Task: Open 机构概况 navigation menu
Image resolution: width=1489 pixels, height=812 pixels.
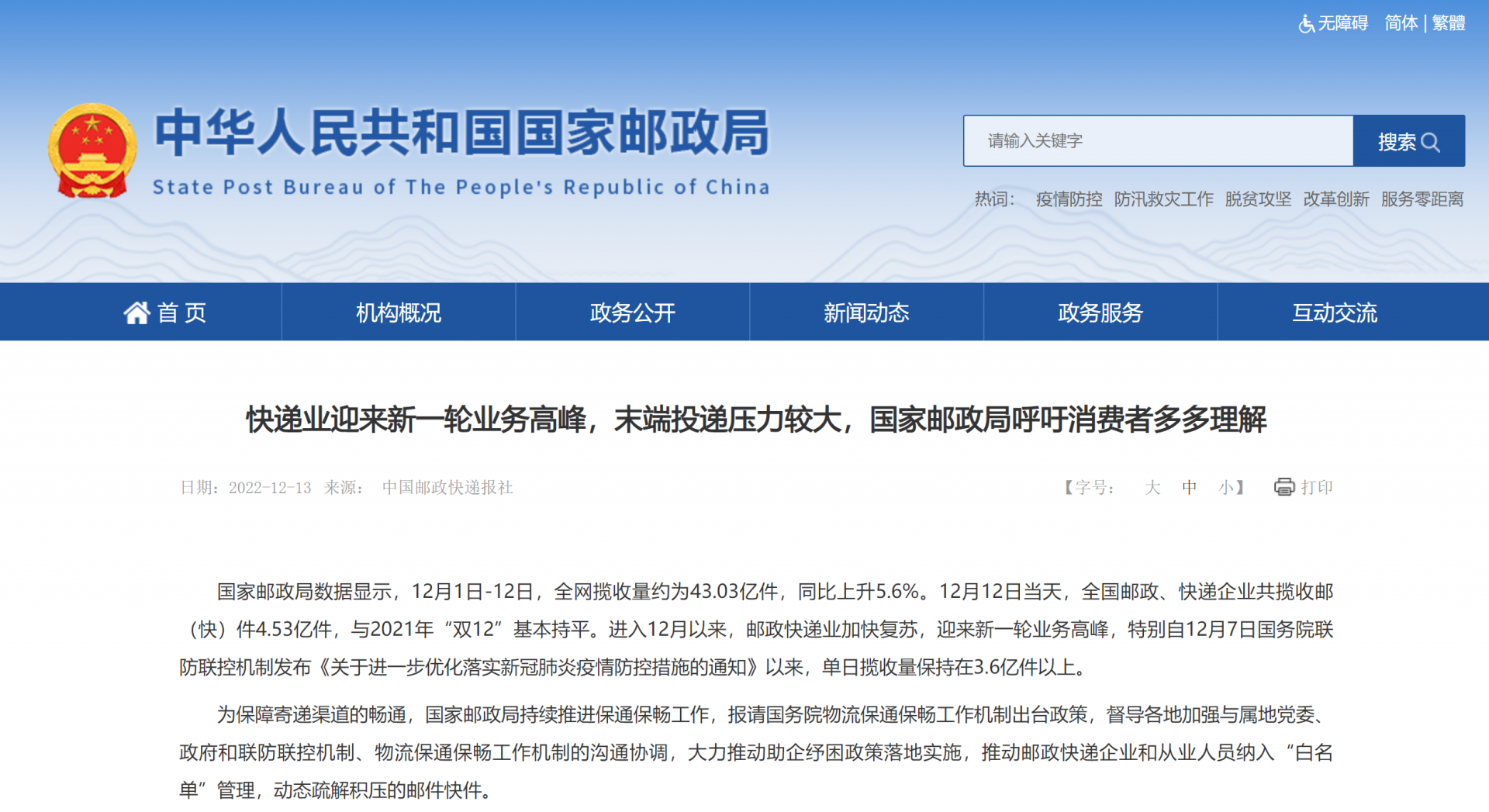Action: 399,313
